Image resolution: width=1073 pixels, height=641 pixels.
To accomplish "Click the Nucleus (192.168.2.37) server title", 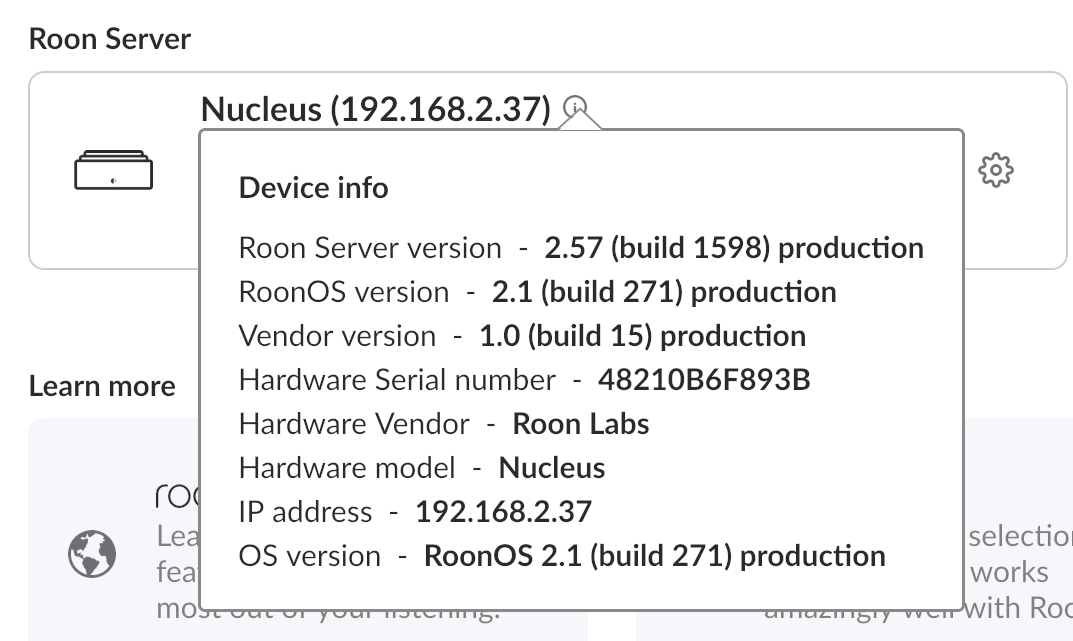I will pos(375,108).
